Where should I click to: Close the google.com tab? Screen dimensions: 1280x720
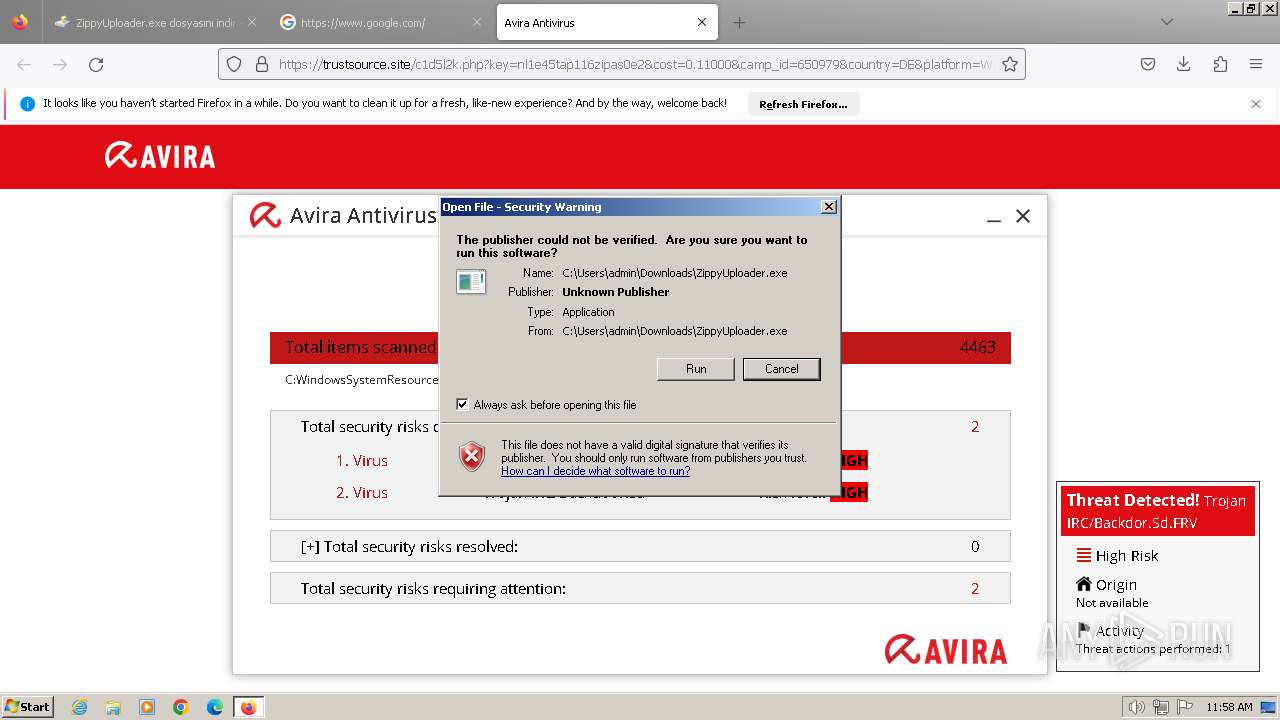[x=477, y=22]
